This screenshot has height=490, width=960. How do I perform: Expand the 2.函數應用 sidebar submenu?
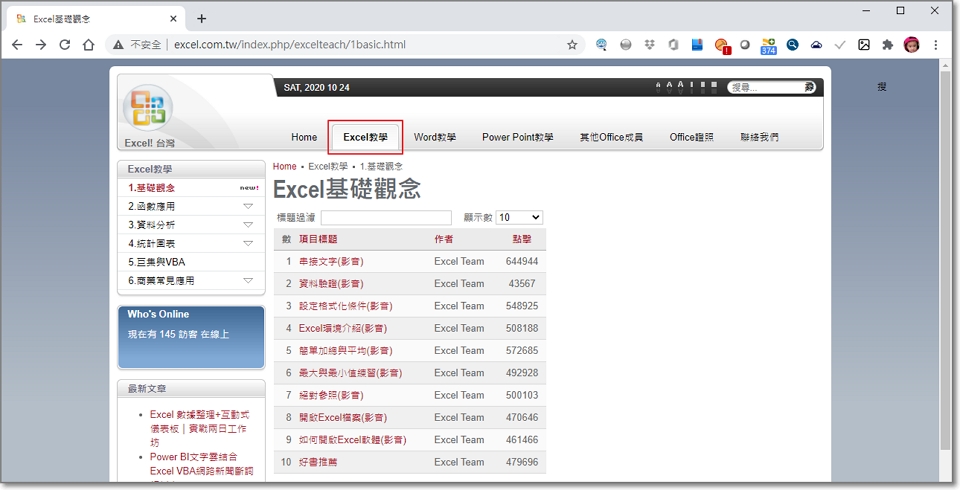pos(248,206)
